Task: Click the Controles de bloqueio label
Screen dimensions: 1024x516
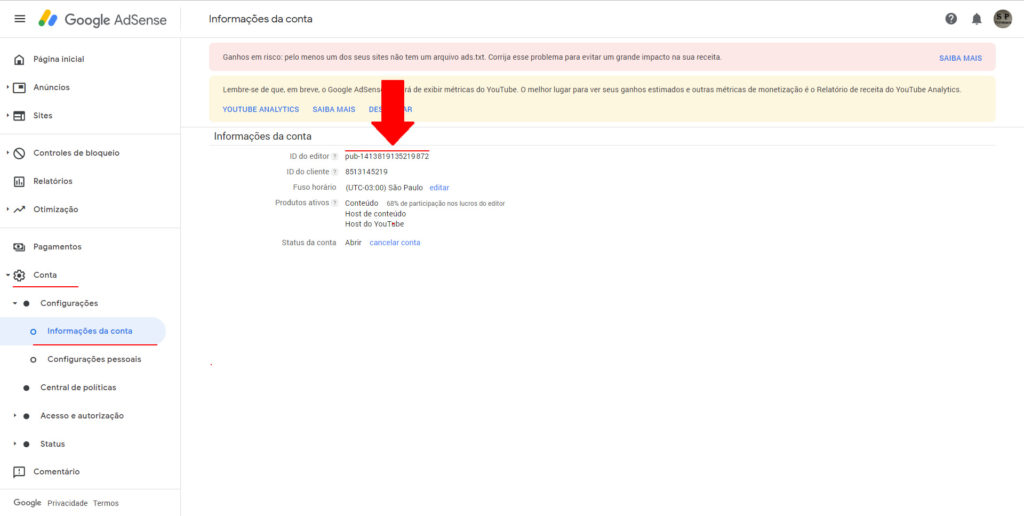Action: [76, 153]
